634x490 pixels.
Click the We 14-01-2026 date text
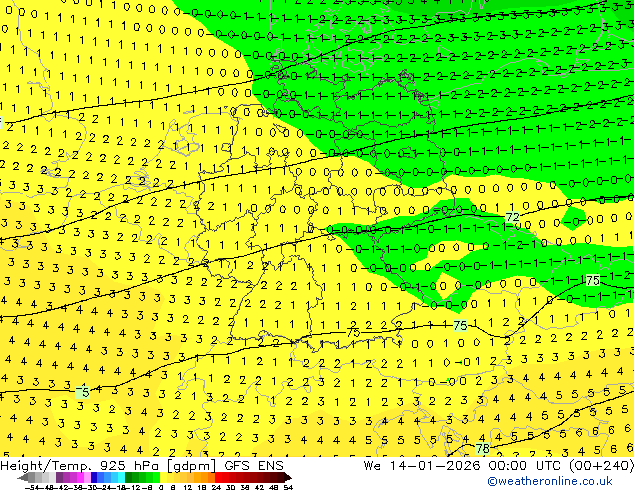pos(422,465)
